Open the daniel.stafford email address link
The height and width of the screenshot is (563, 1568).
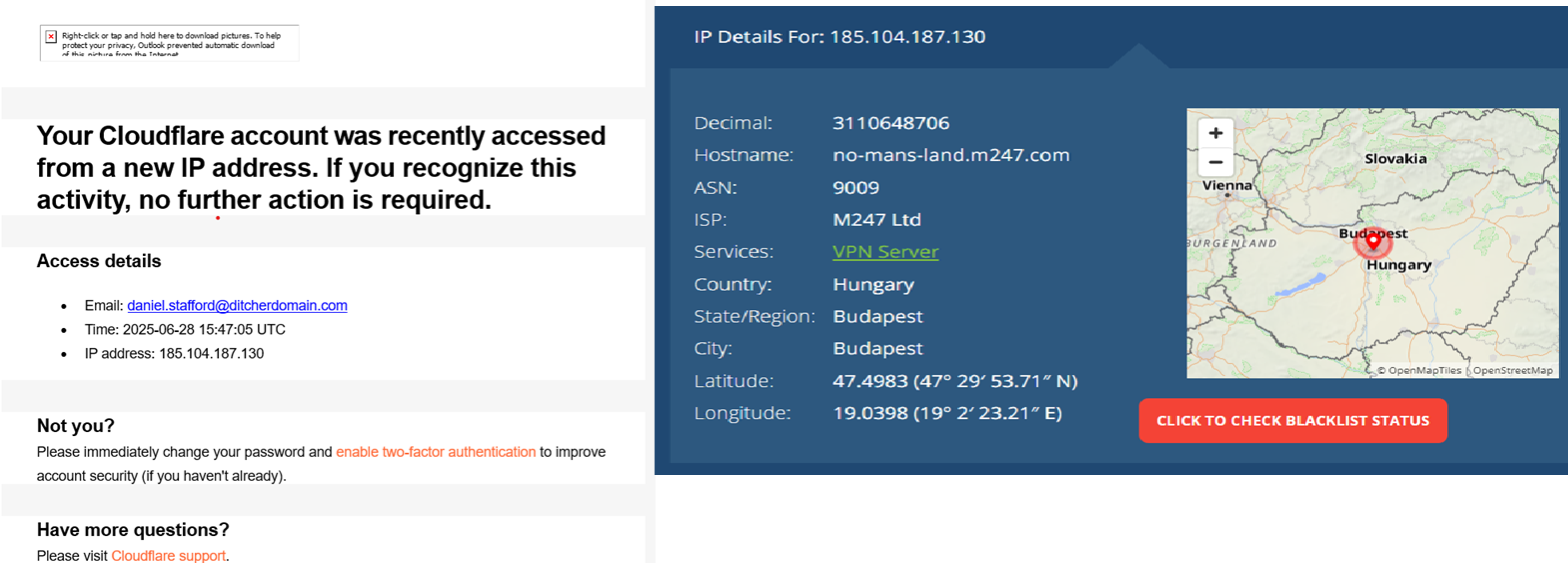tap(237, 305)
